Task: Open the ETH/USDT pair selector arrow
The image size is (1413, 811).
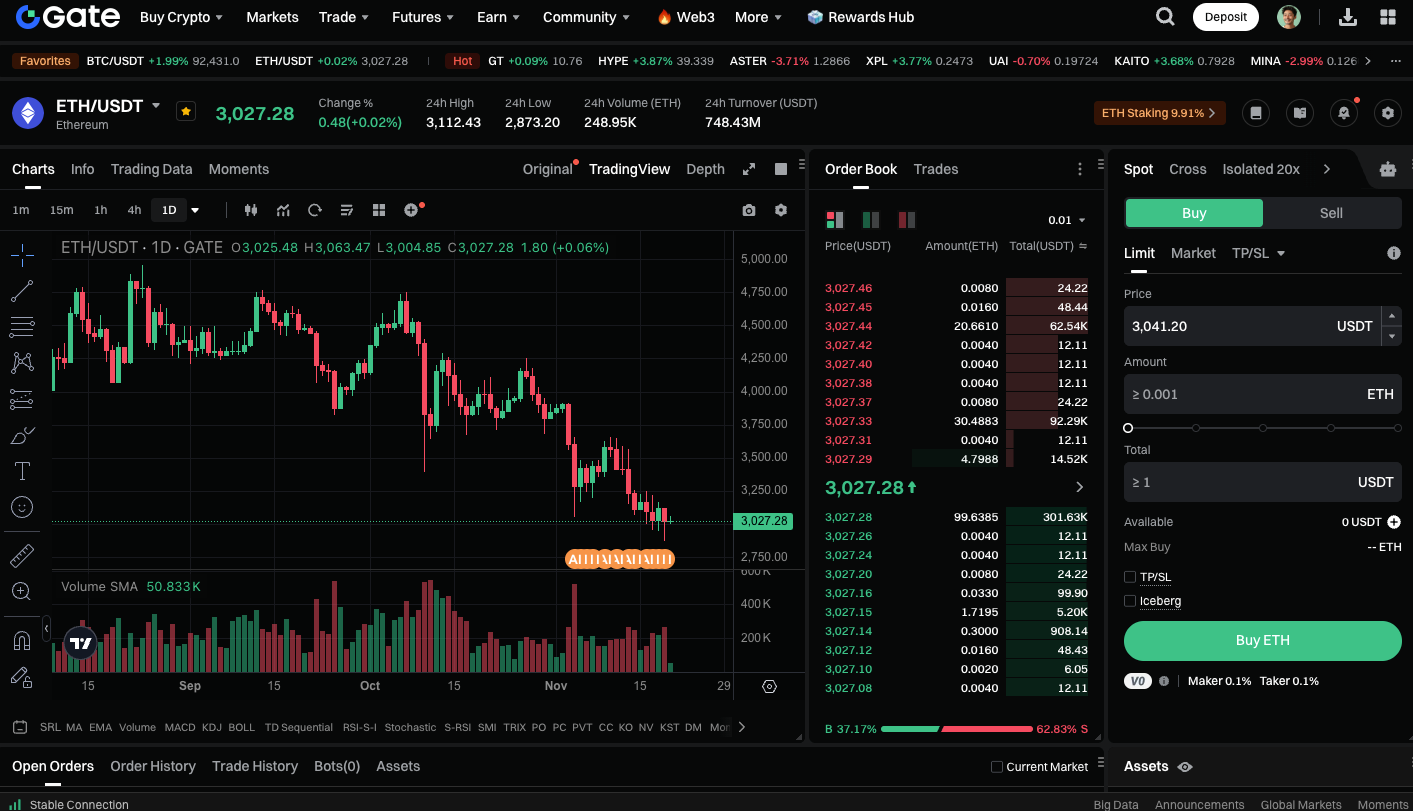Action: 156,105
